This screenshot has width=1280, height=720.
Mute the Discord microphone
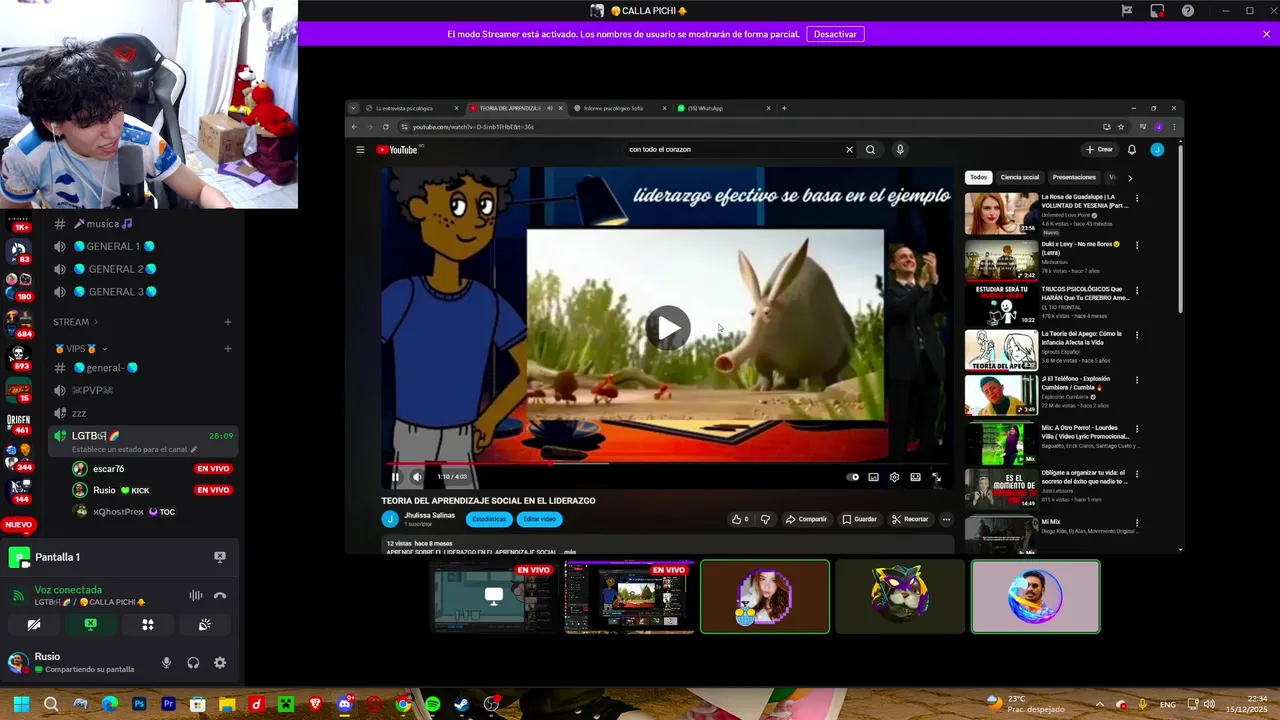pos(166,663)
